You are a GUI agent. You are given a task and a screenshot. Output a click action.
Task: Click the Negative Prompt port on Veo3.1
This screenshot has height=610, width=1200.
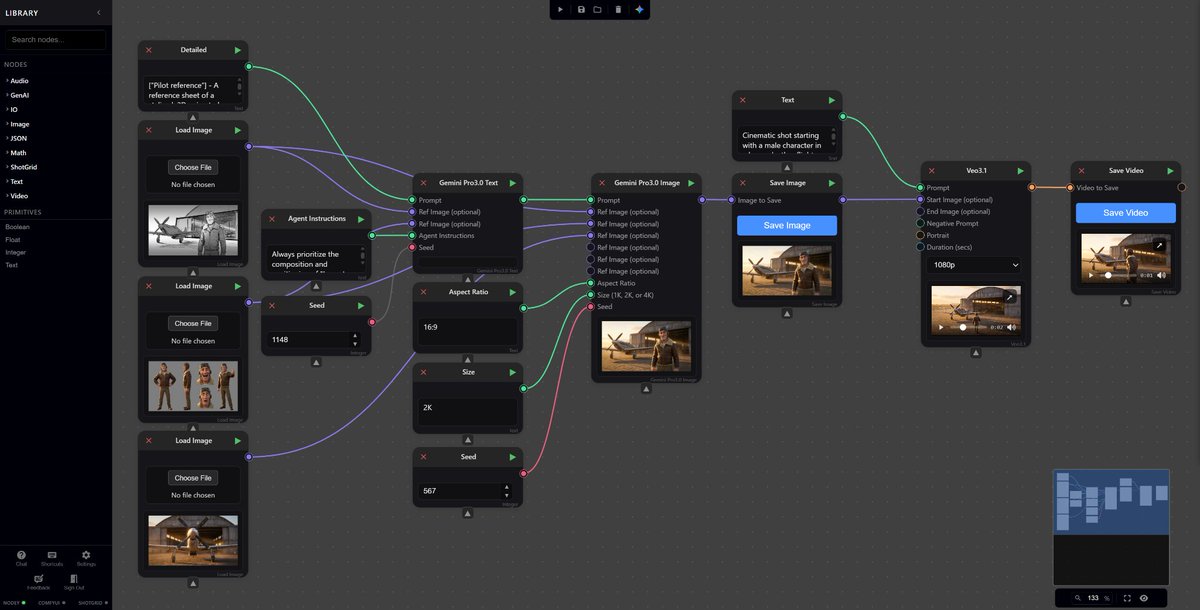(920, 223)
